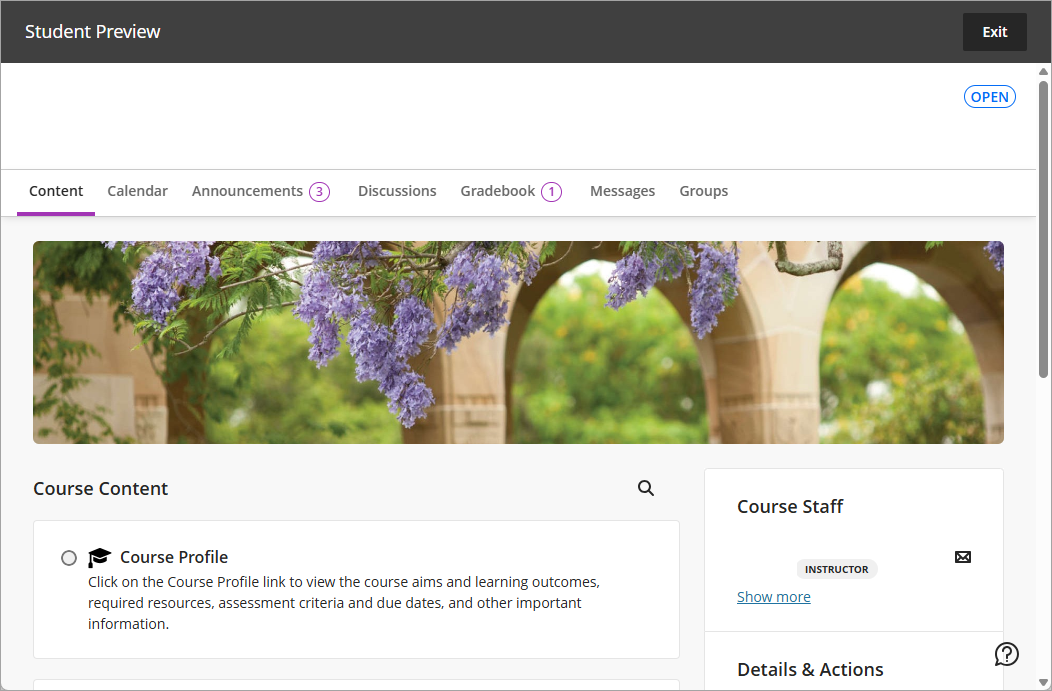View the Gradebook tab
Image resolution: width=1052 pixels, height=691 pixels.
tap(498, 191)
